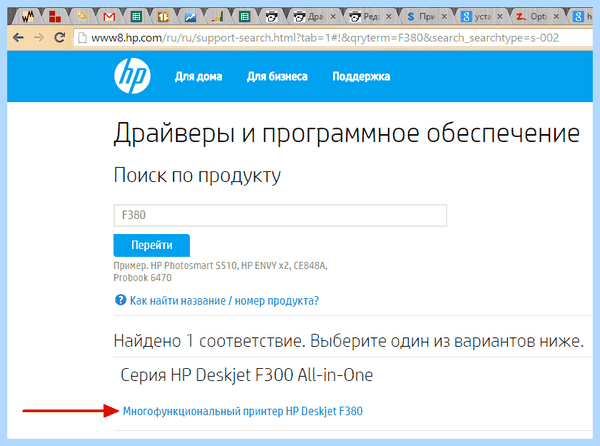600x446 pixels.
Task: Switch to the yellow folders pinned tab
Action: (82, 16)
